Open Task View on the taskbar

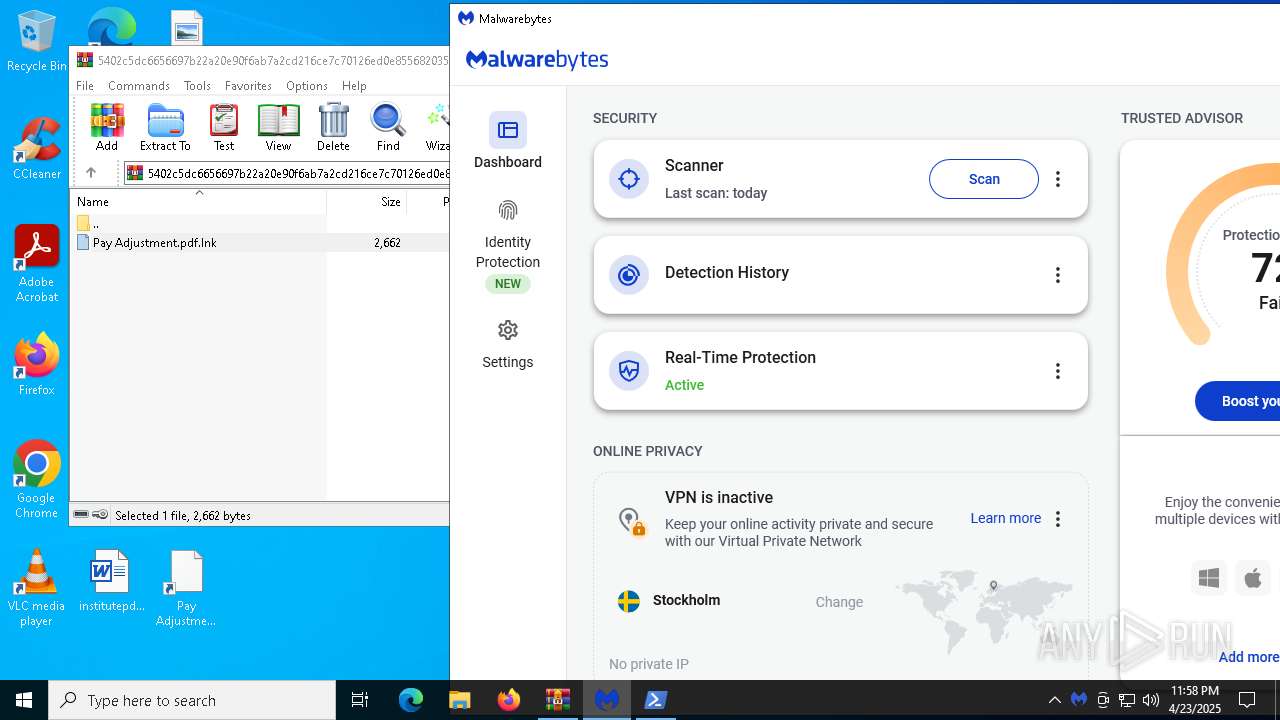pyautogui.click(x=360, y=700)
